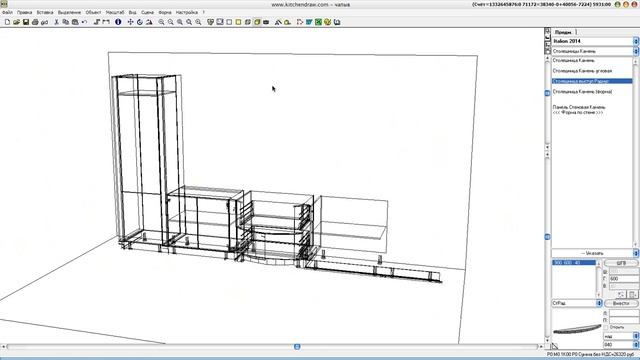Click the Copy icon in toolbar
Viewport: 640px width, 360px height.
point(66,22)
